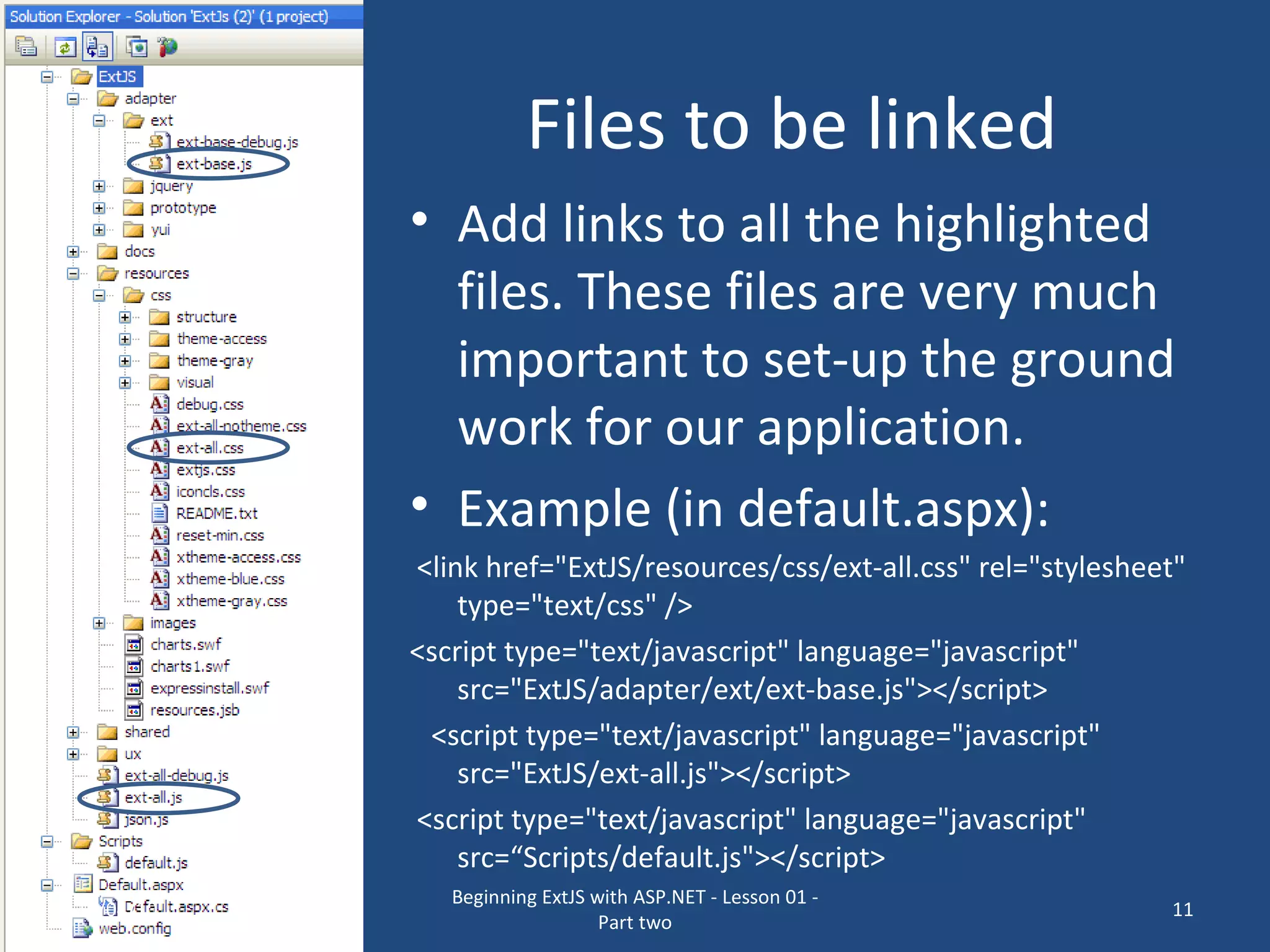Click the ExtJS root folder icon
The height and width of the screenshot is (952, 1270).
(81, 77)
